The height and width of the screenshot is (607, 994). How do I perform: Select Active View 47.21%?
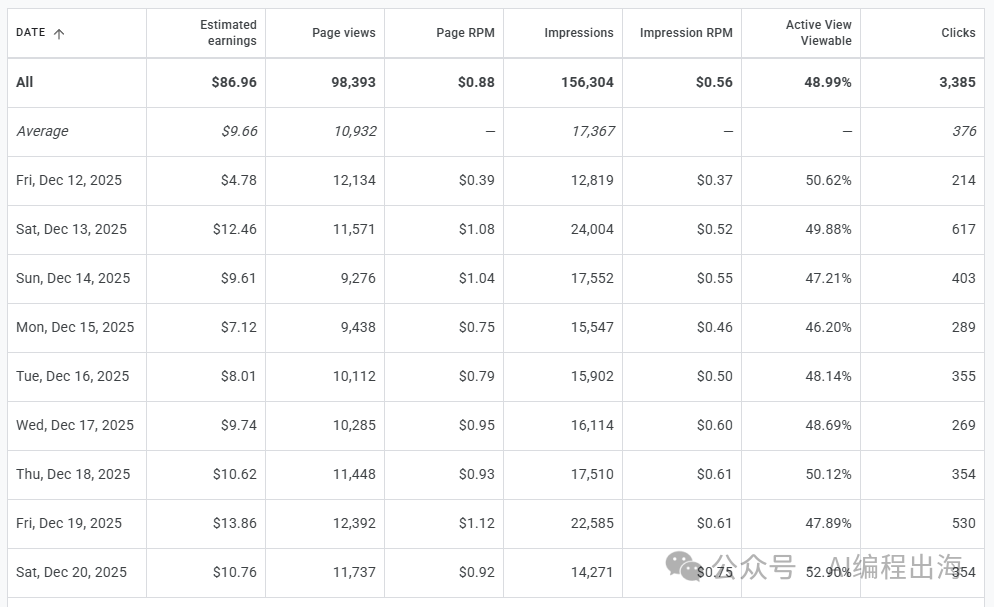pos(828,278)
